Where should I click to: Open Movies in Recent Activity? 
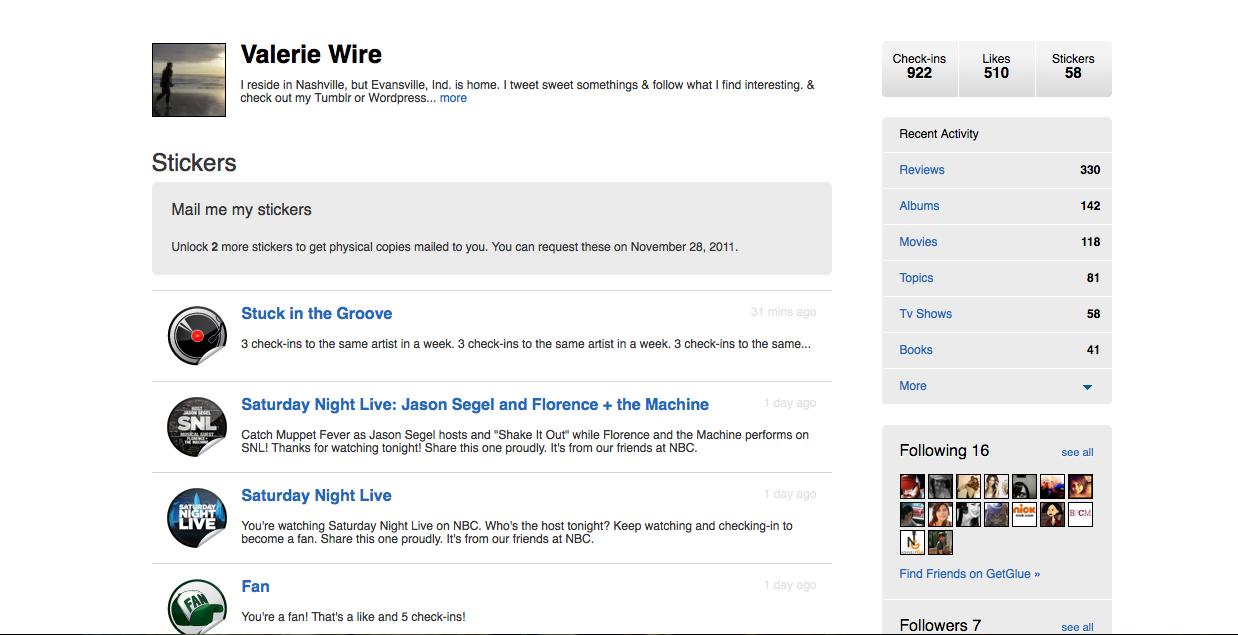(x=918, y=242)
